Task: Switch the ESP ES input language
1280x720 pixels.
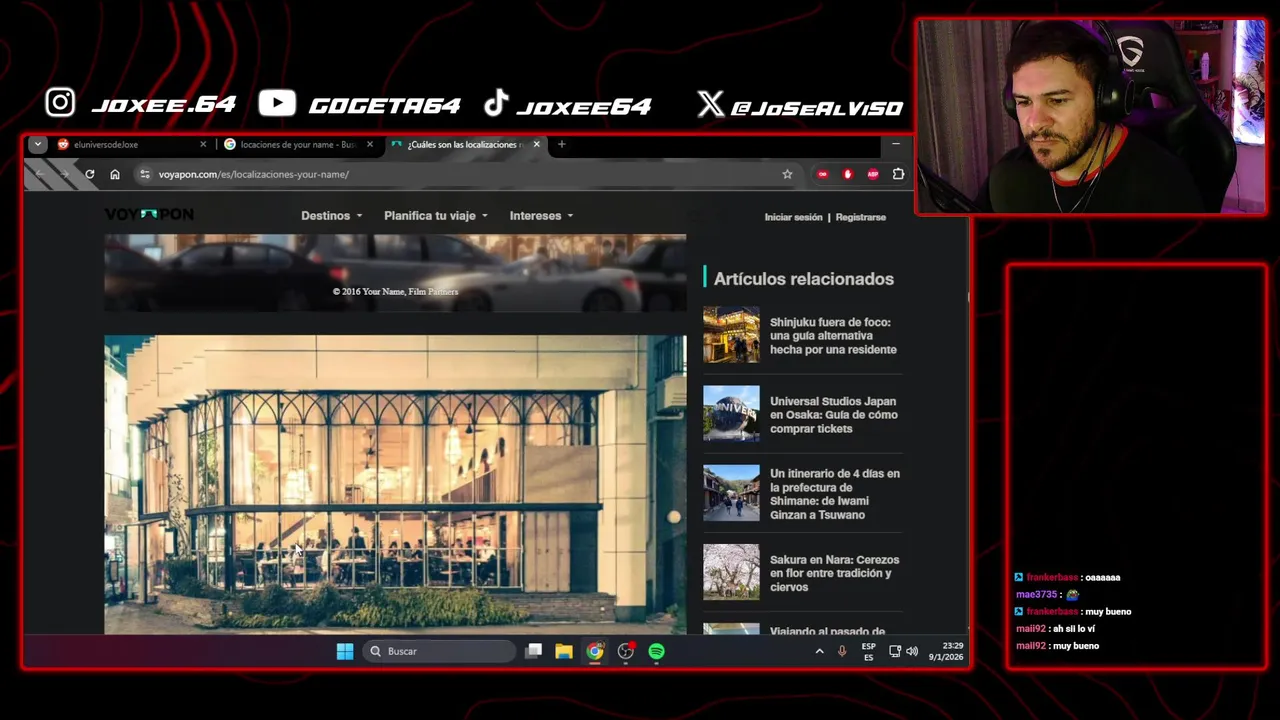Action: 868,651
